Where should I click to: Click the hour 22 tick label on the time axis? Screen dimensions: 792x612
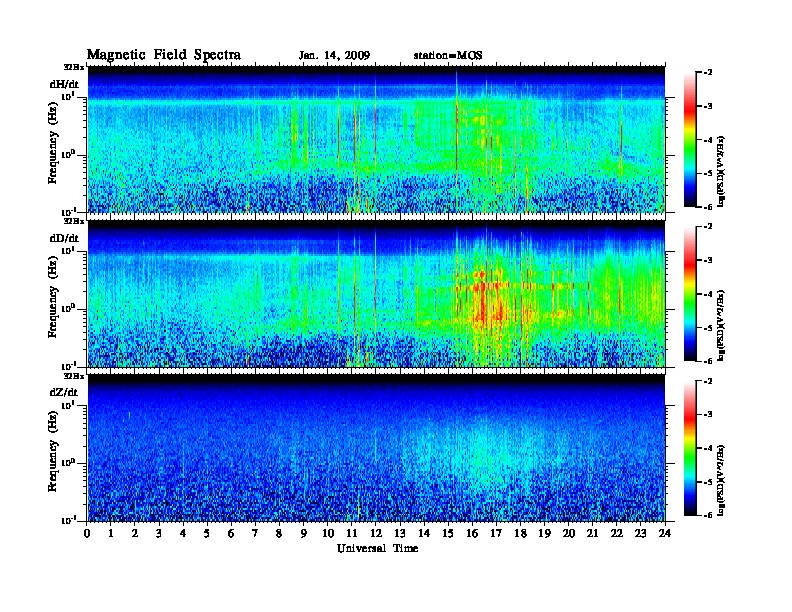(x=617, y=534)
